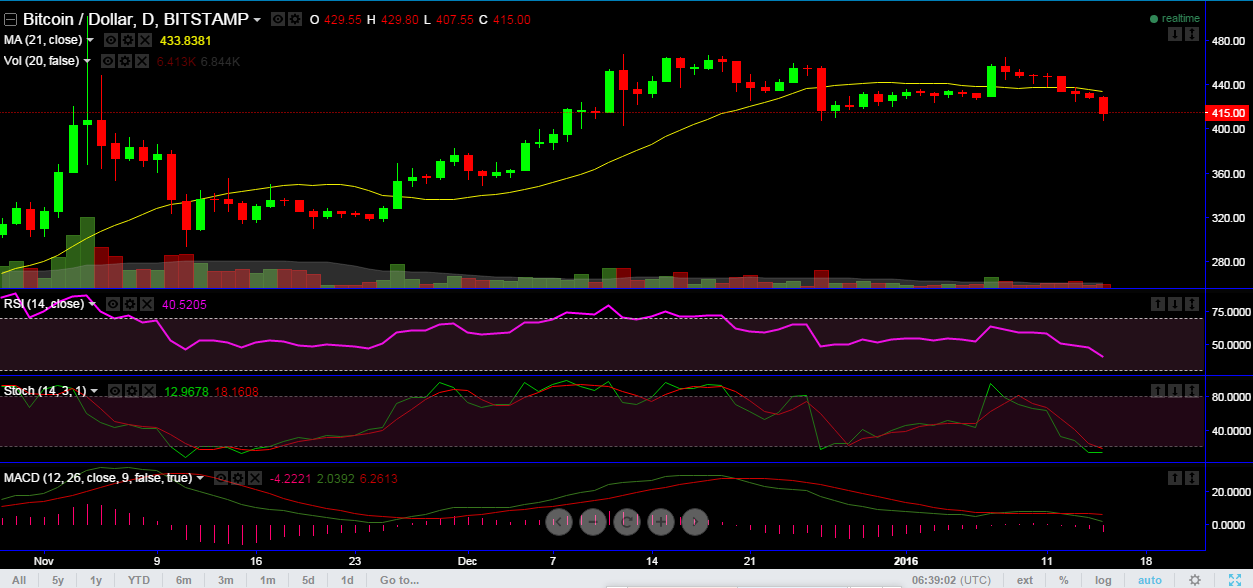Toggle log scale mode
Screen dimensions: 1253x588
pos(1103,580)
